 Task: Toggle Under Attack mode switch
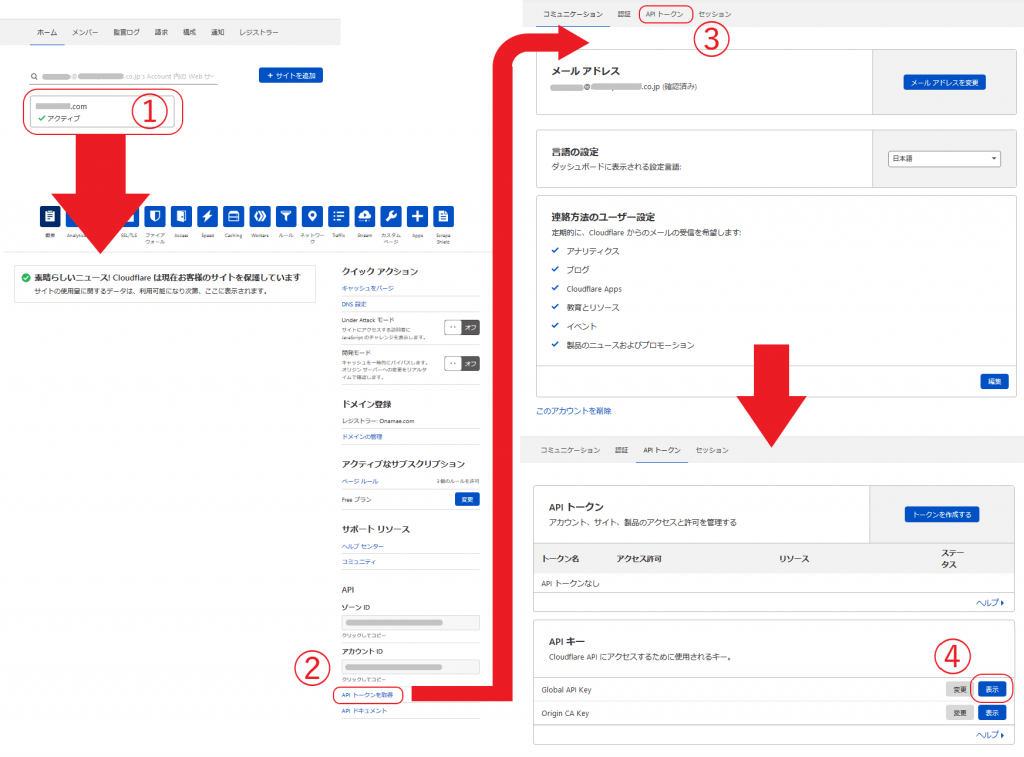[x=461, y=327]
